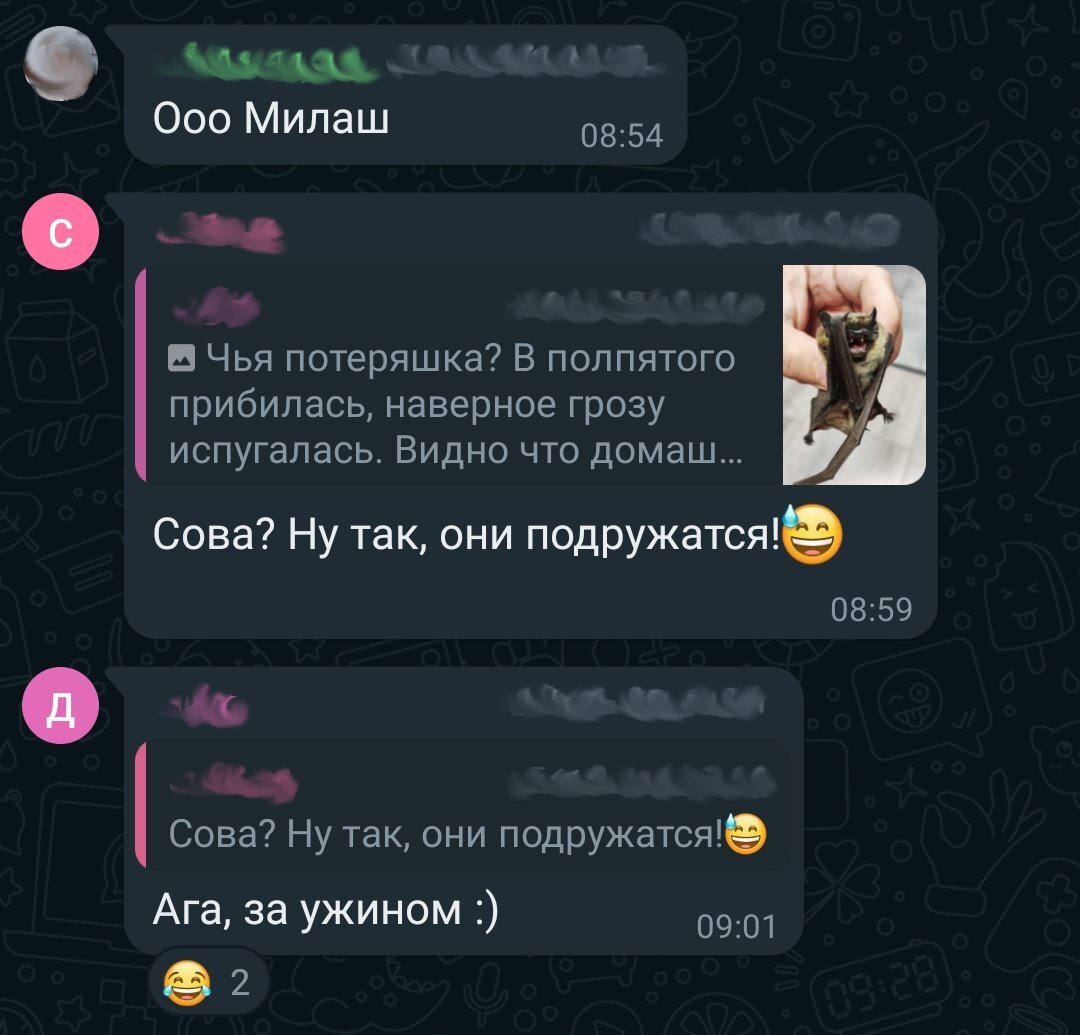Tap the 09:01 timestamp on the last message
Image resolution: width=1080 pixels, height=1035 pixels.
736,926
